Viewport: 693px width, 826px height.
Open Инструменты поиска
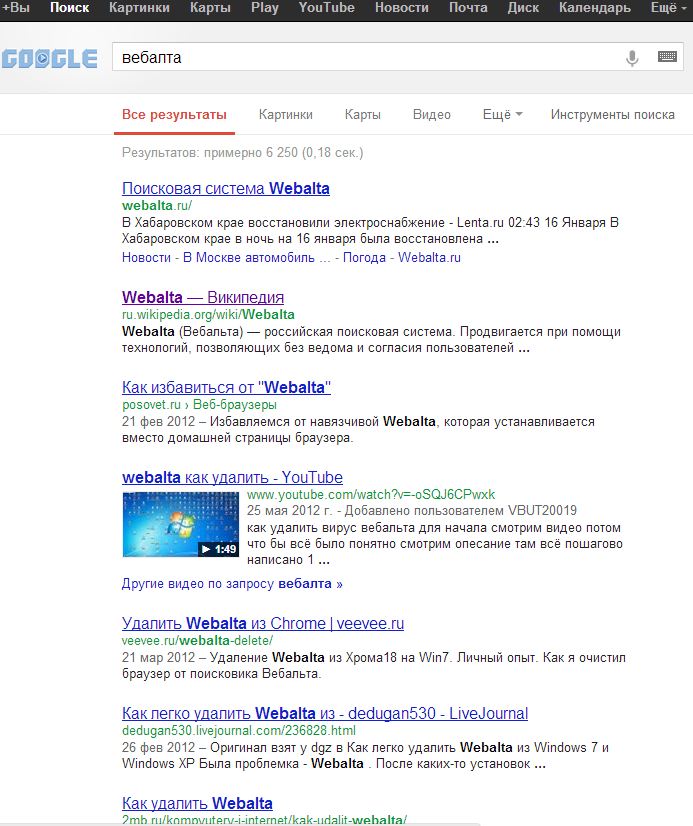point(612,115)
